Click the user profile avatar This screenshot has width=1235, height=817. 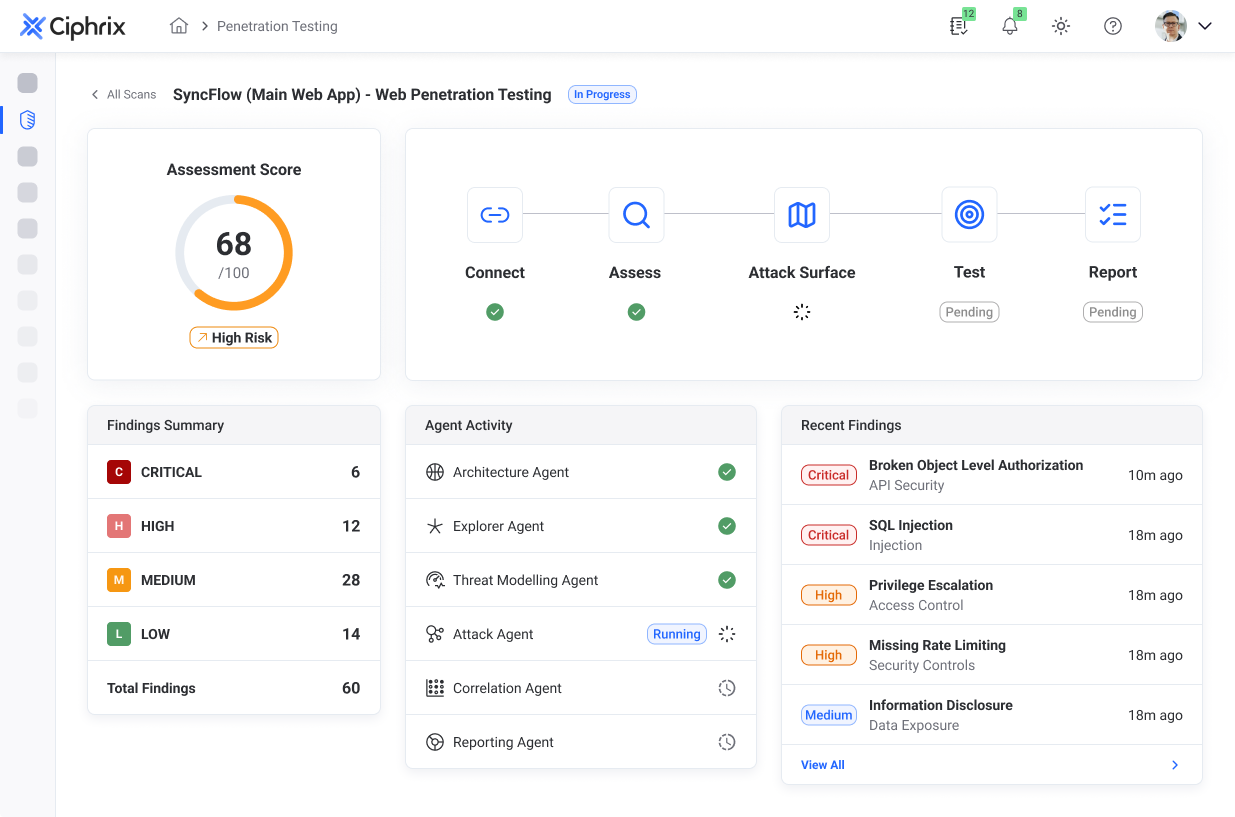[1171, 26]
